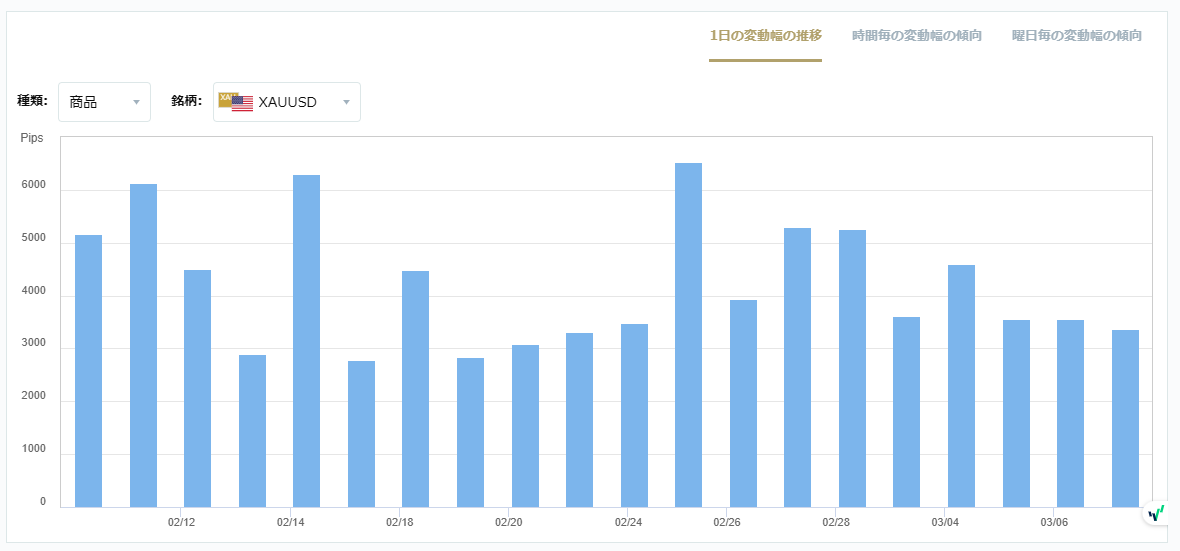Click the 02/12 date axis label
Viewport: 1180px width, 551px height.
tap(181, 522)
